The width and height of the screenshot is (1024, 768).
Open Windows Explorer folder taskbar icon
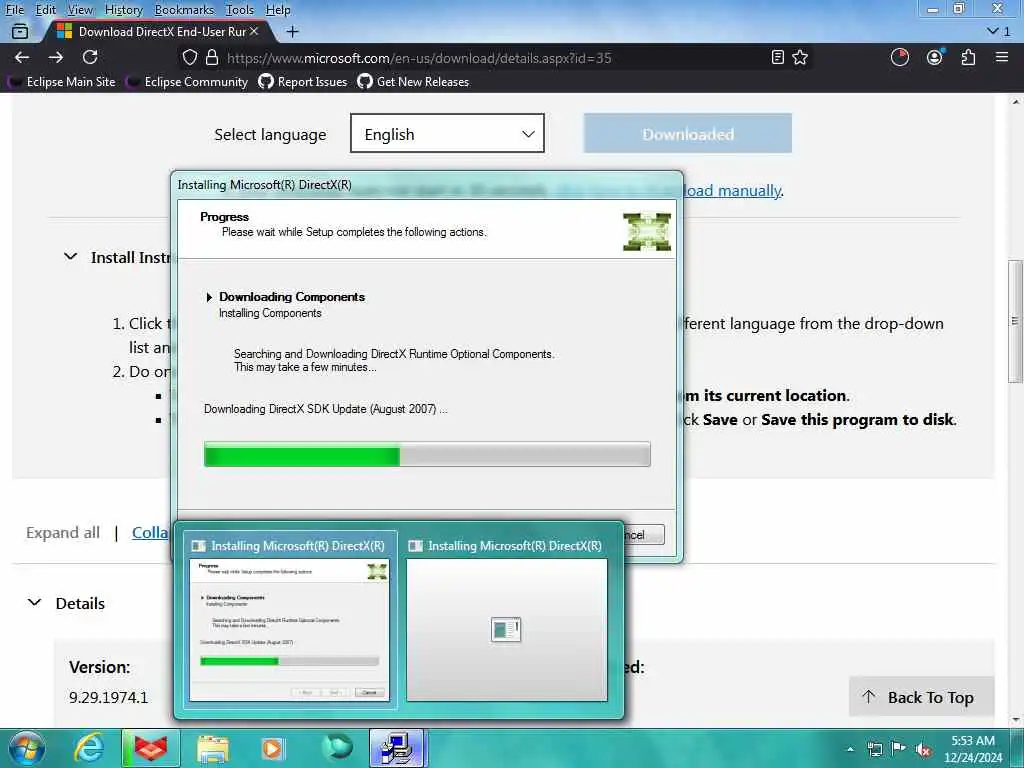click(212, 748)
